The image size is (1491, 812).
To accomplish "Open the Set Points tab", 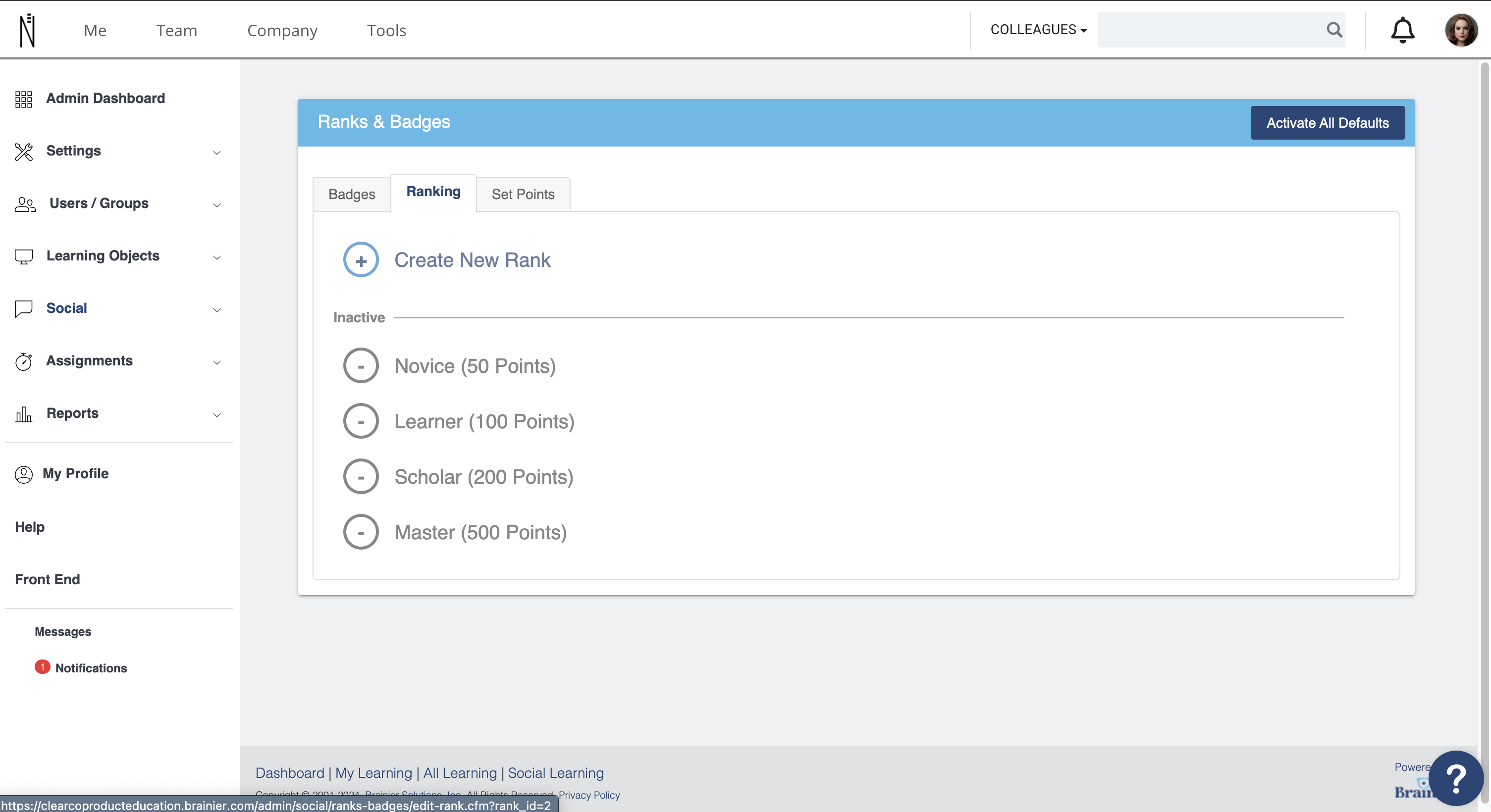I will click(x=523, y=194).
